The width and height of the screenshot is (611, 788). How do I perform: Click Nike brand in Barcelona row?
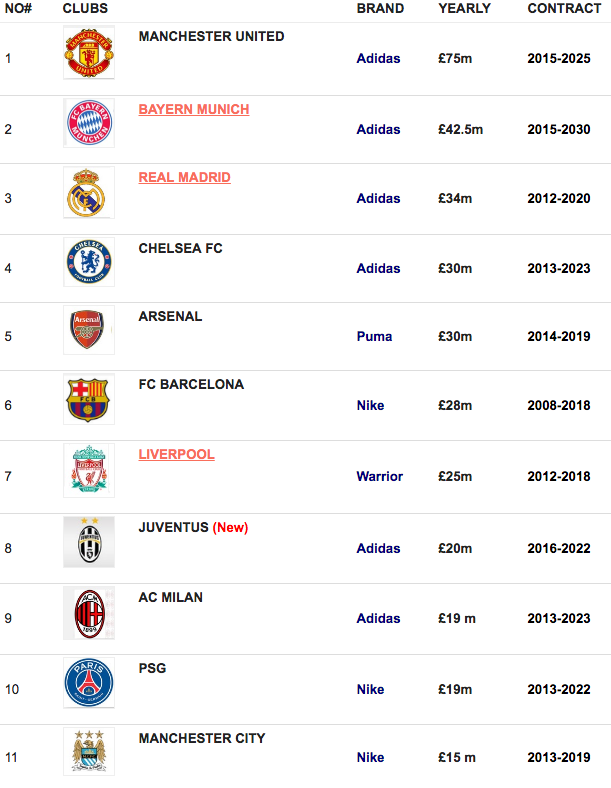(x=370, y=405)
